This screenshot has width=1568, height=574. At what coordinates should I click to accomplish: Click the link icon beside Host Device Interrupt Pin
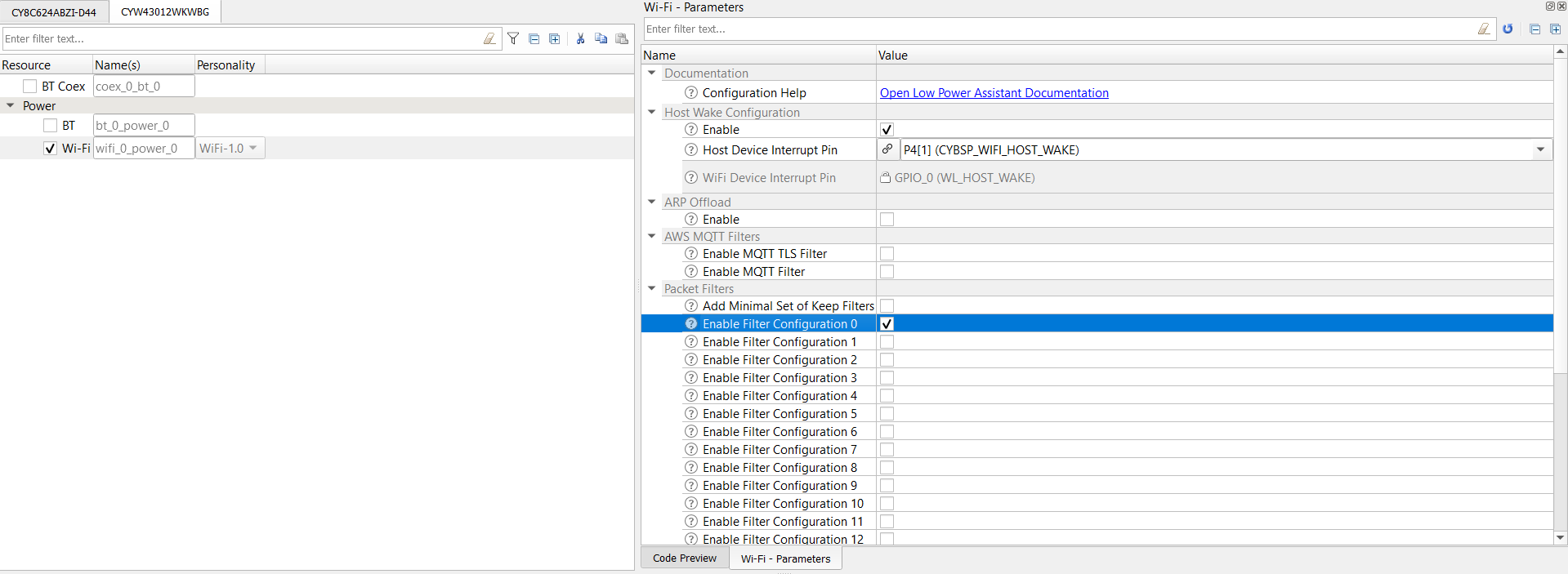[887, 149]
